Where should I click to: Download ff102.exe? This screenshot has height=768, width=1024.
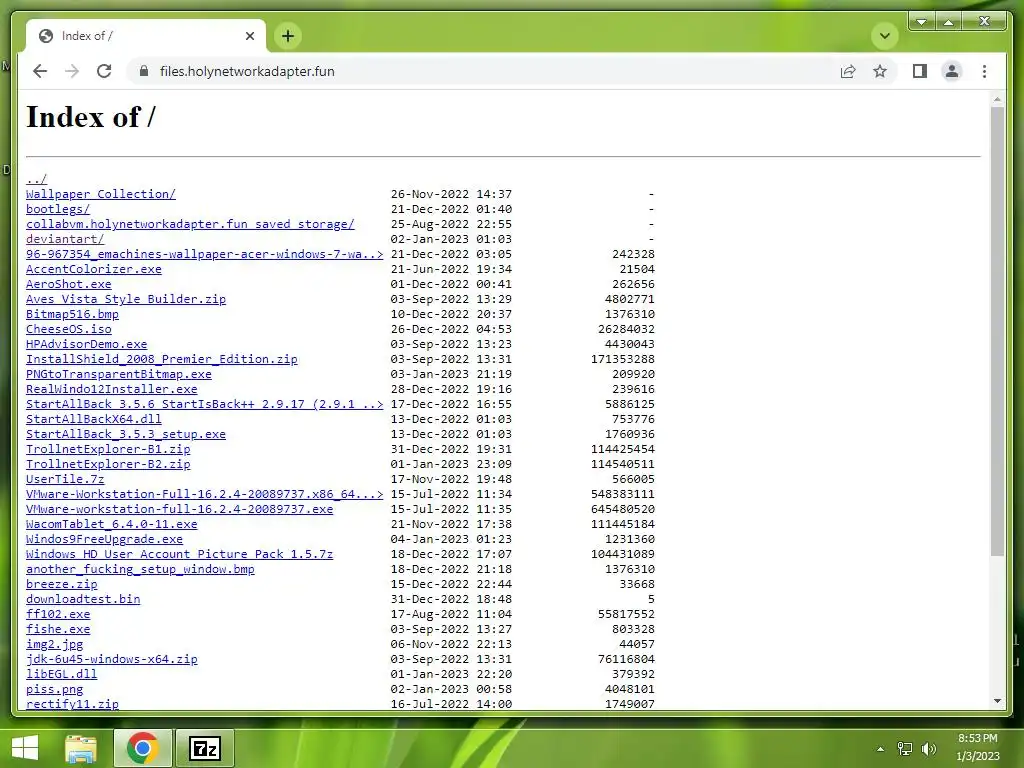click(x=57, y=615)
